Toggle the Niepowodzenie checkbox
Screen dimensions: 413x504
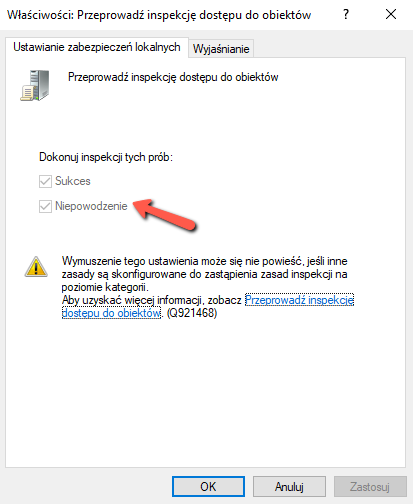click(x=45, y=206)
